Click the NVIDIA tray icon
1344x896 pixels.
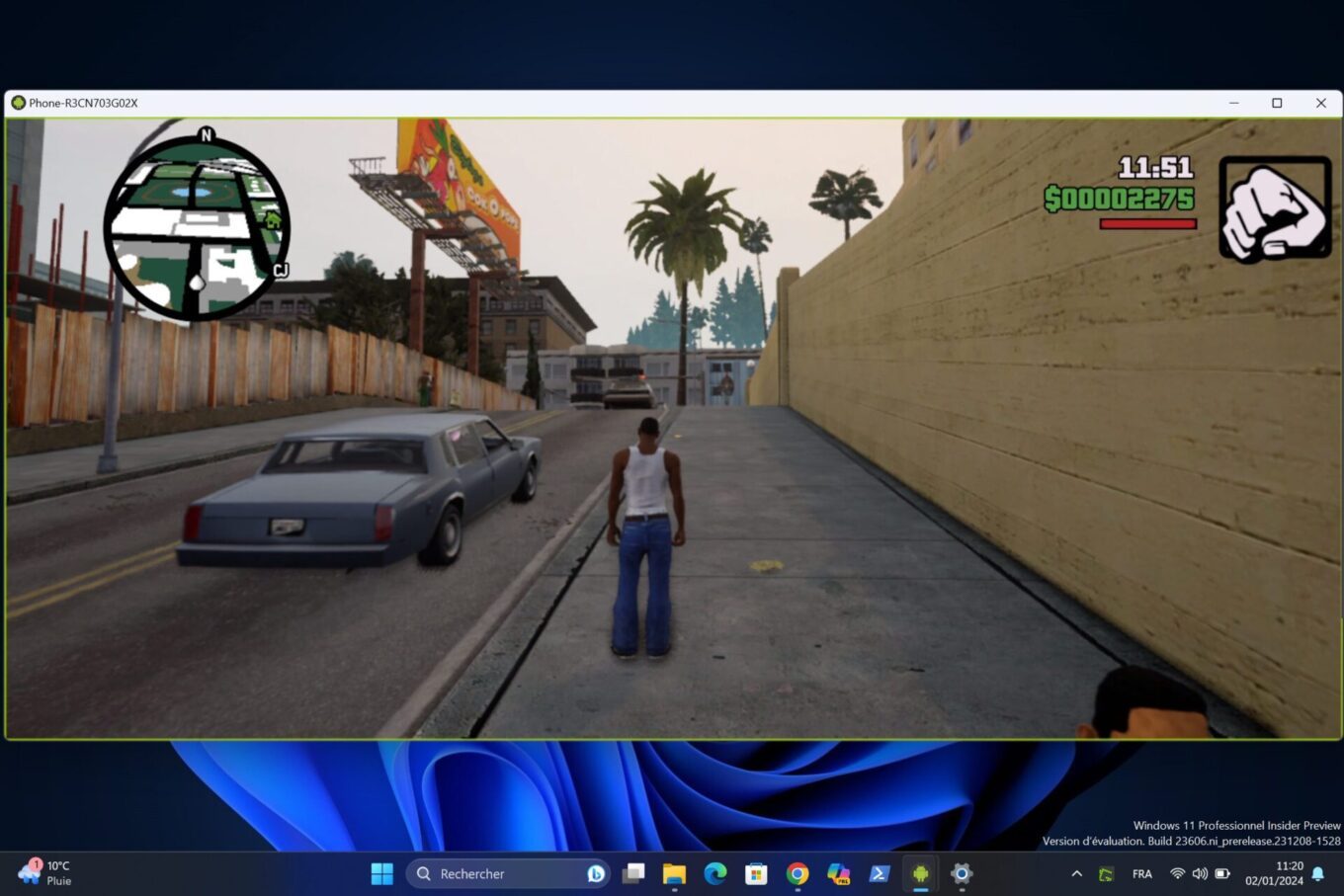[x=1106, y=874]
